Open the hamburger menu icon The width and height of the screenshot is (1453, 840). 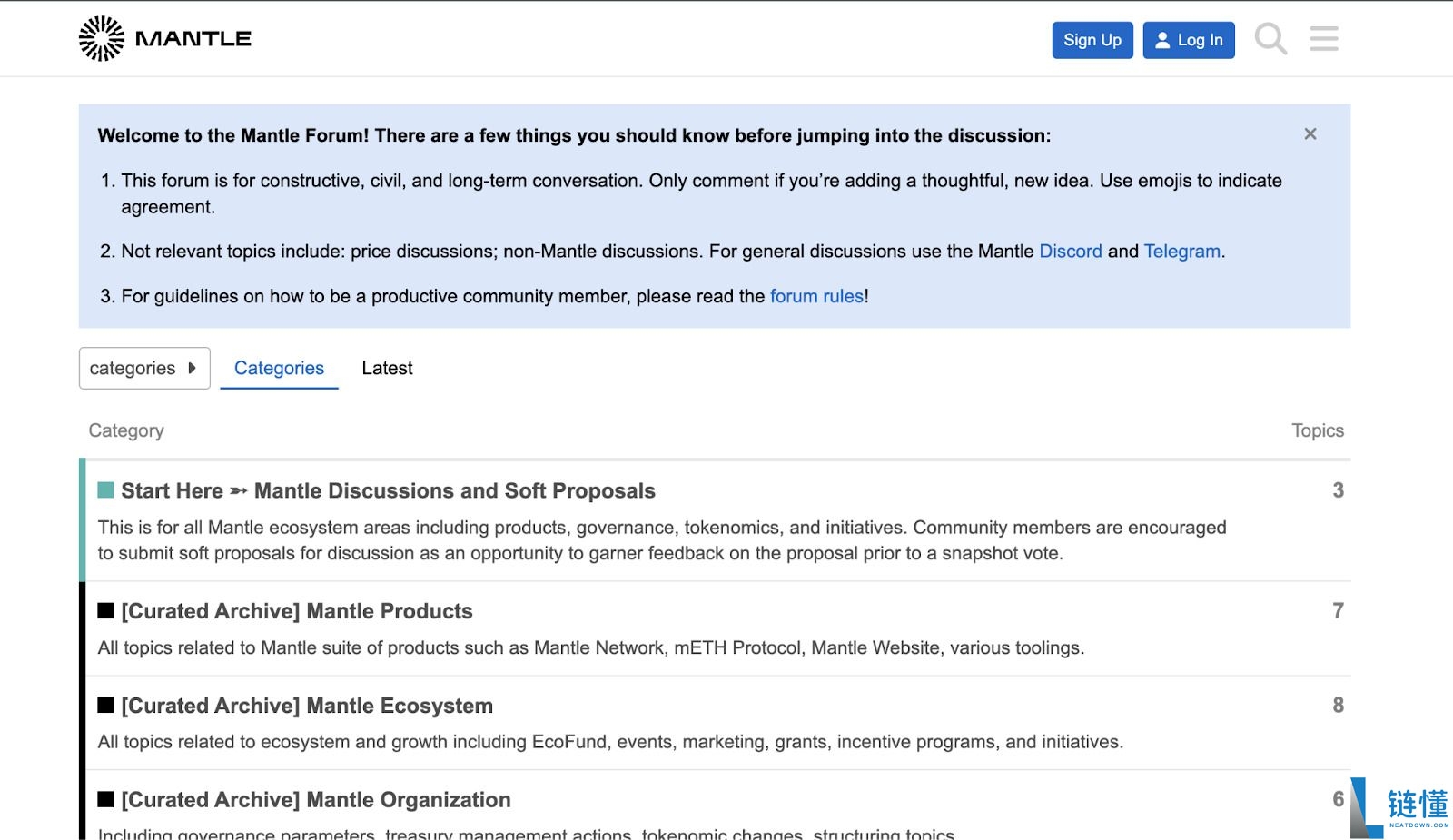[1324, 39]
